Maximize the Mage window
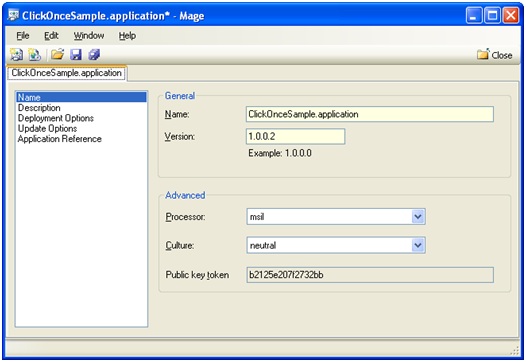This screenshot has height=362, width=526. point(492,15)
